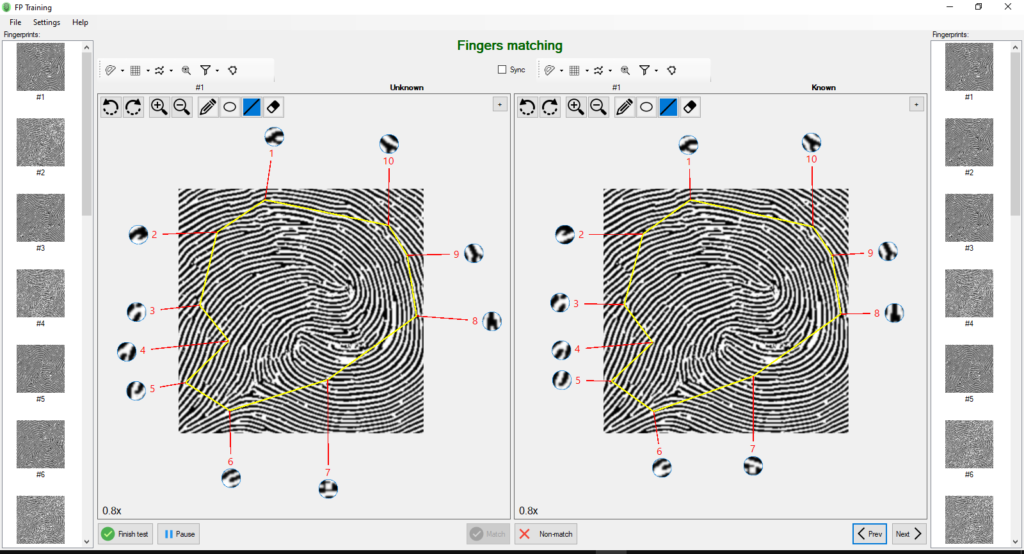
Task: Click the Finish test button
Action: pyautogui.click(x=126, y=534)
